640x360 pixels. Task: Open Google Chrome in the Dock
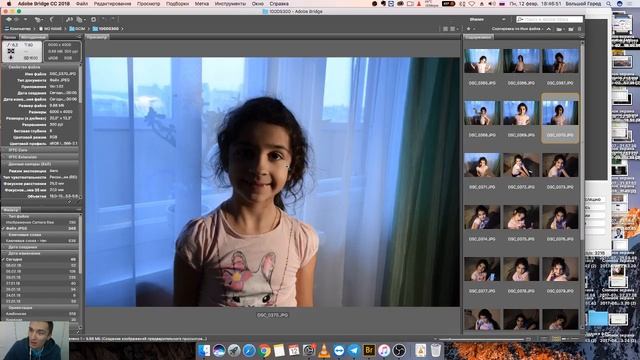click(x=264, y=350)
